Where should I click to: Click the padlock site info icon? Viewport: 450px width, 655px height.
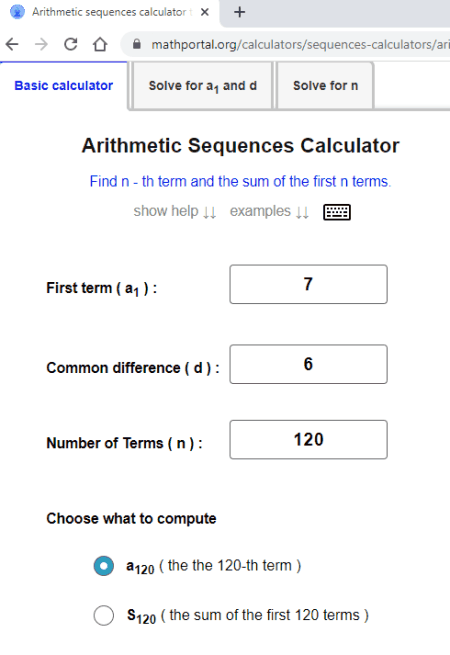tap(137, 44)
